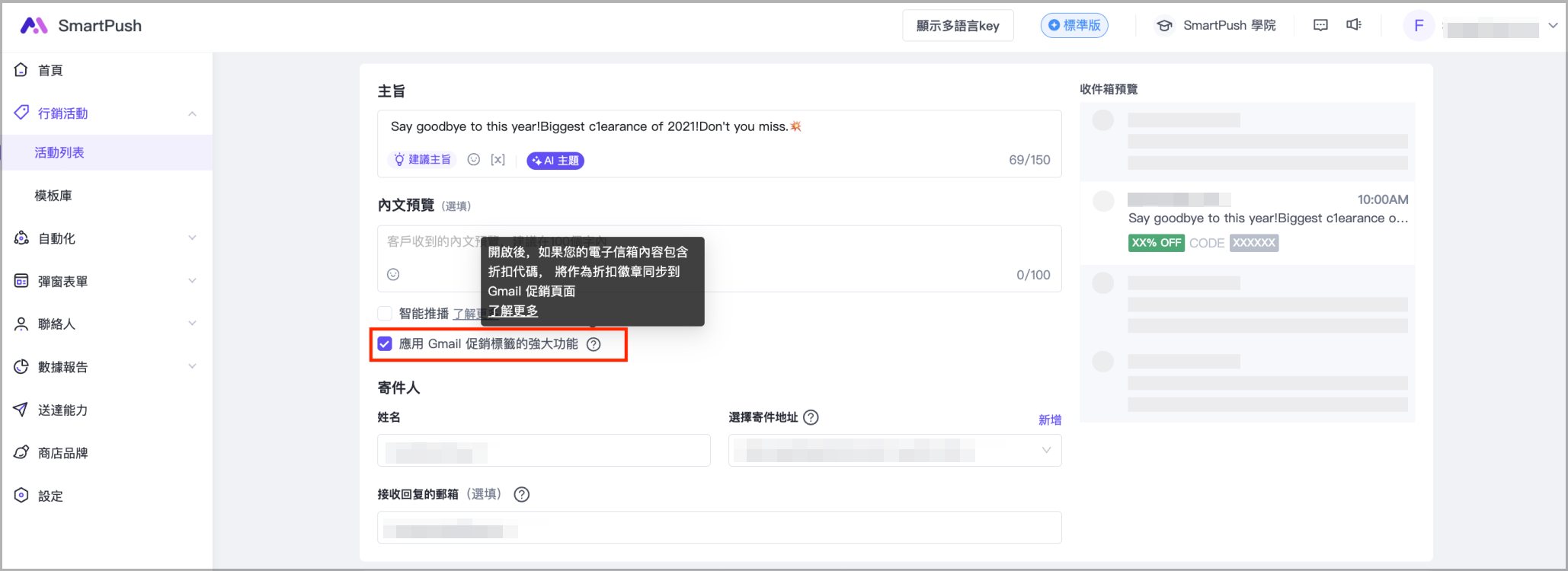Uncheck the Gmail 促銷標籤 checkbox

point(385,344)
